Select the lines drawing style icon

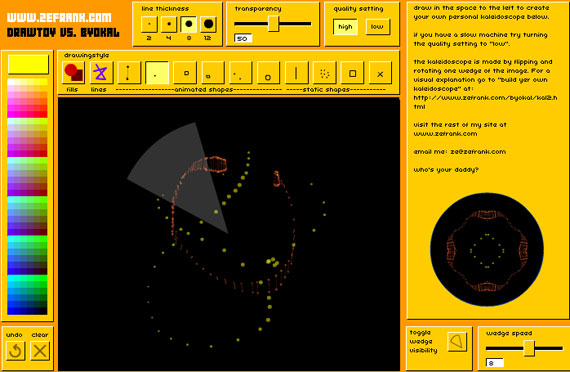(101, 73)
